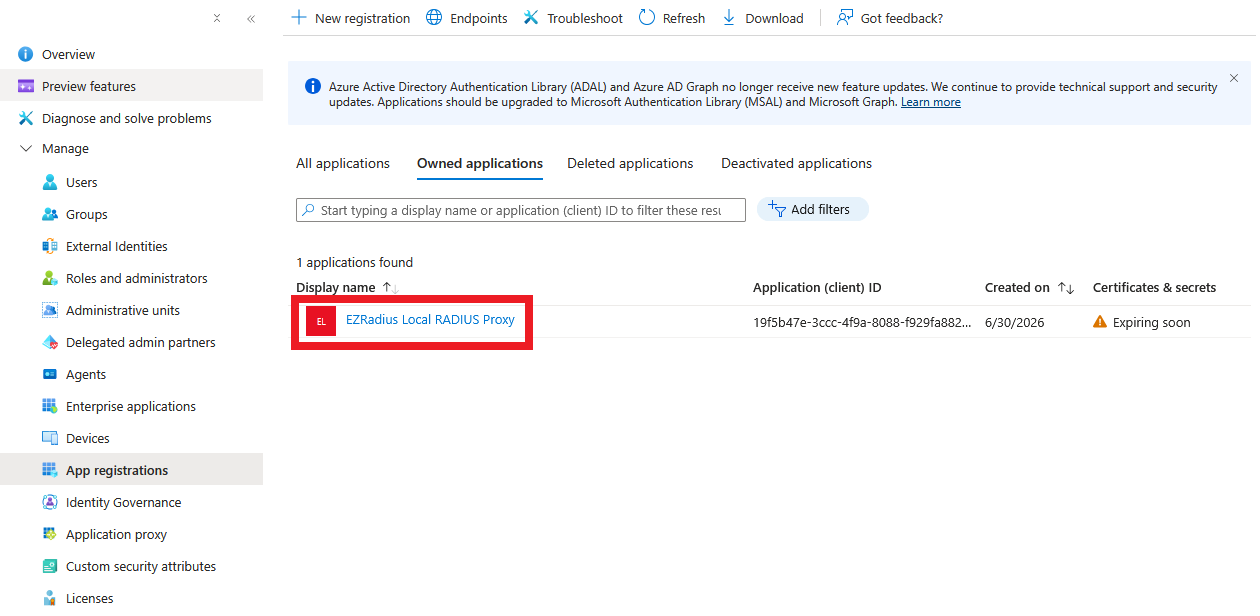Click the Download arrow icon
This screenshot has width=1260, height=616.
[729, 18]
